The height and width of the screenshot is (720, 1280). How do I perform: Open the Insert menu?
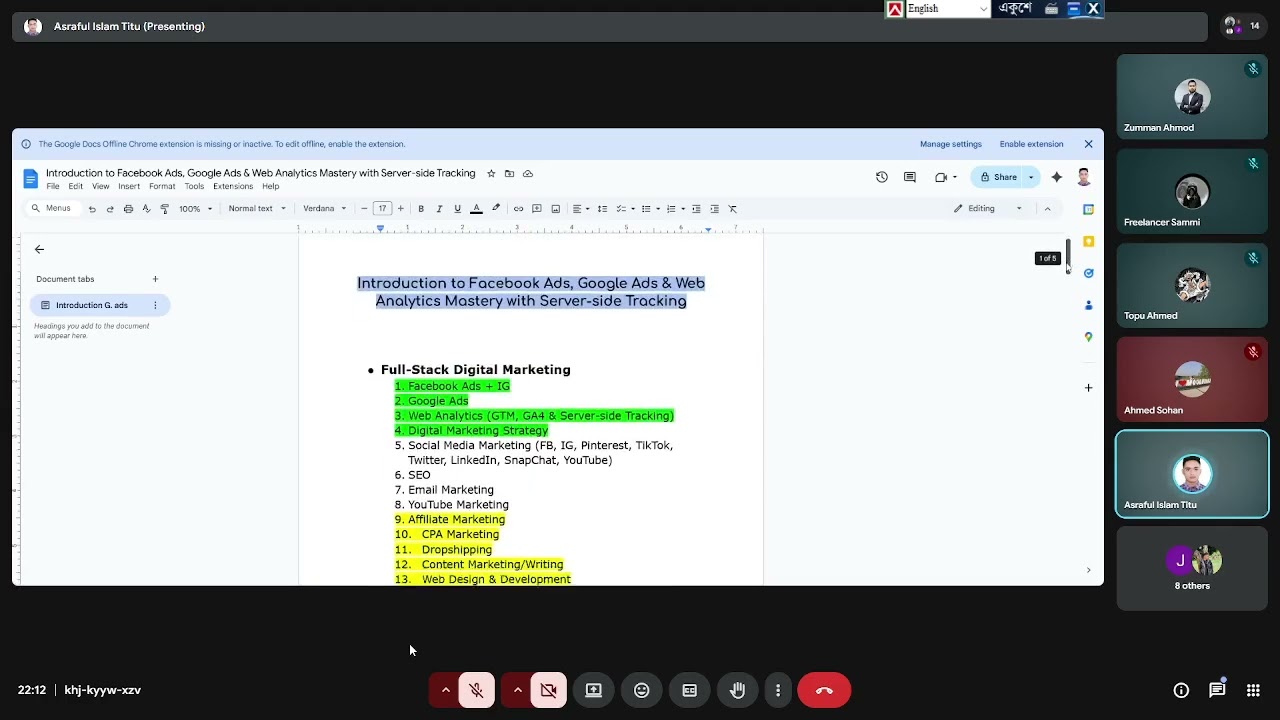pos(129,187)
